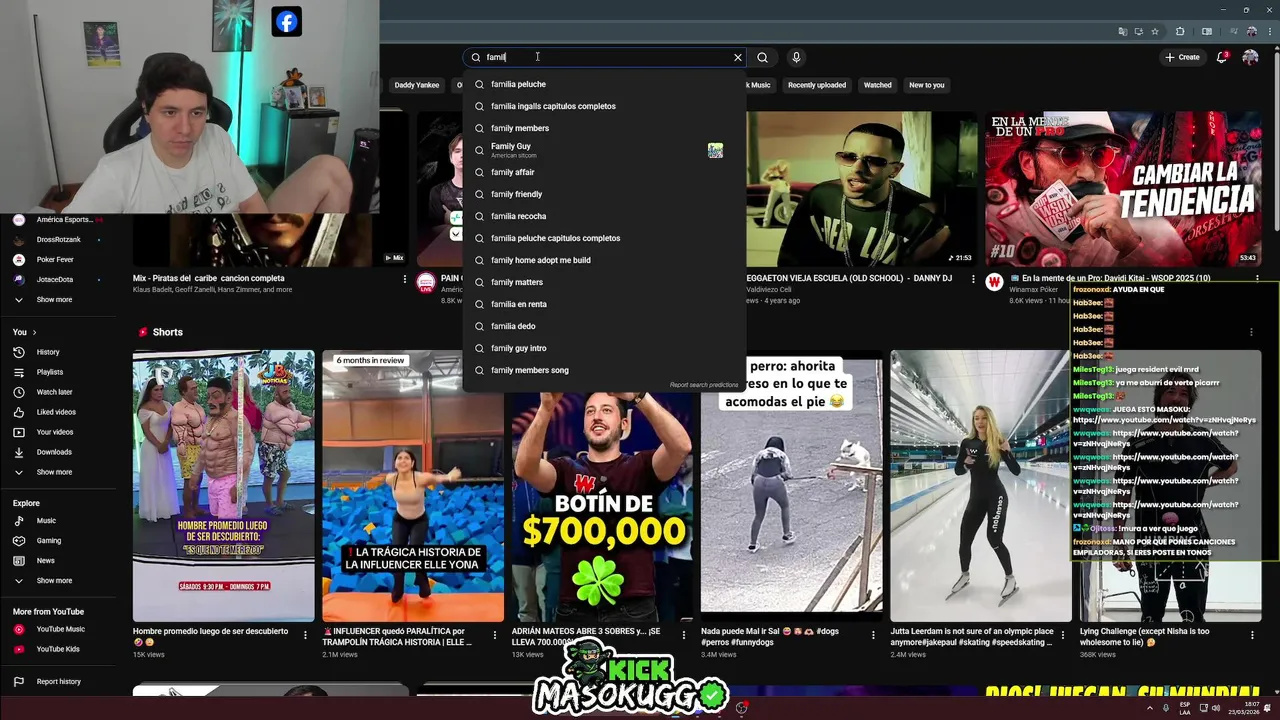Open options menu for Jutta Leerdam short

(1062, 635)
